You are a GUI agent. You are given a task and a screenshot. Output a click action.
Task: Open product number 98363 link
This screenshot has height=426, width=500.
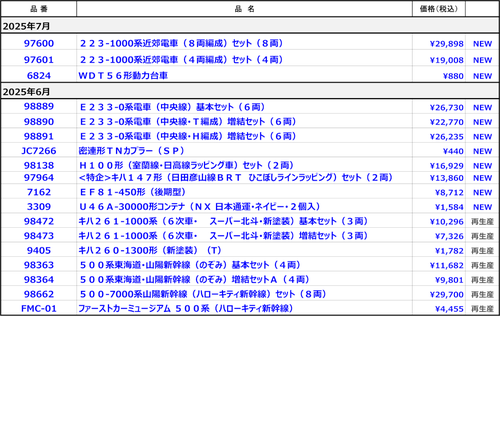click(39, 265)
